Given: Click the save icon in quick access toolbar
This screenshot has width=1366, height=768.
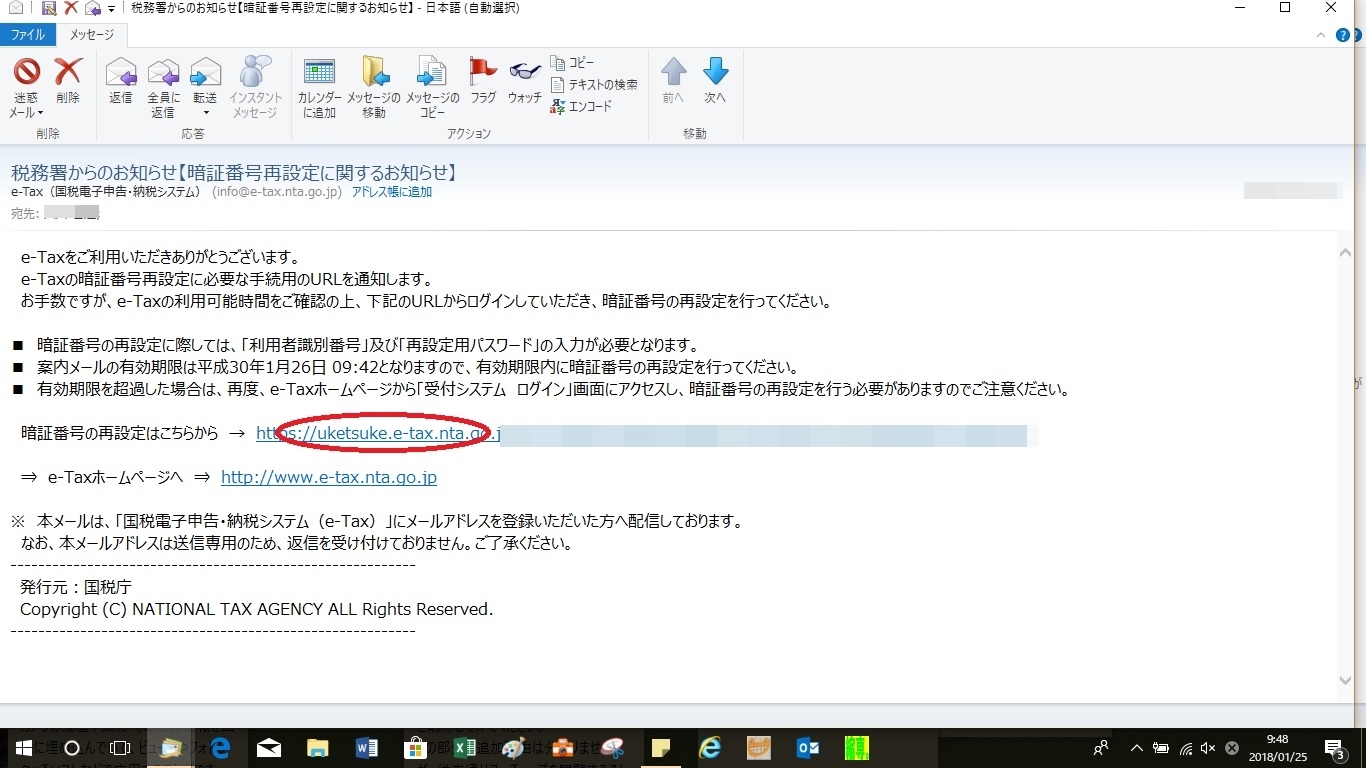Looking at the screenshot, I should click(x=49, y=8).
